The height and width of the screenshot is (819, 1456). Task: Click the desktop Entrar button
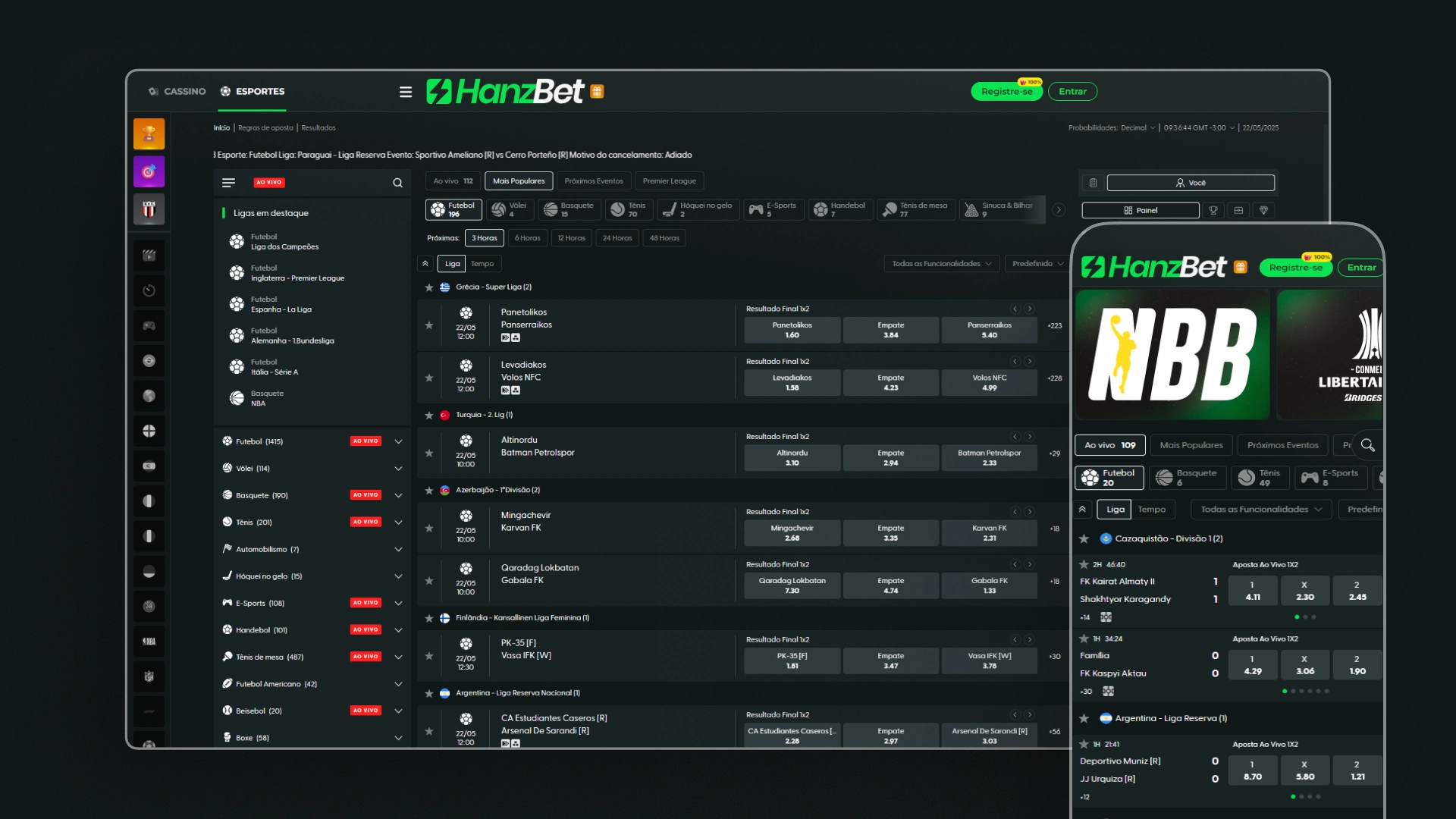[1072, 92]
